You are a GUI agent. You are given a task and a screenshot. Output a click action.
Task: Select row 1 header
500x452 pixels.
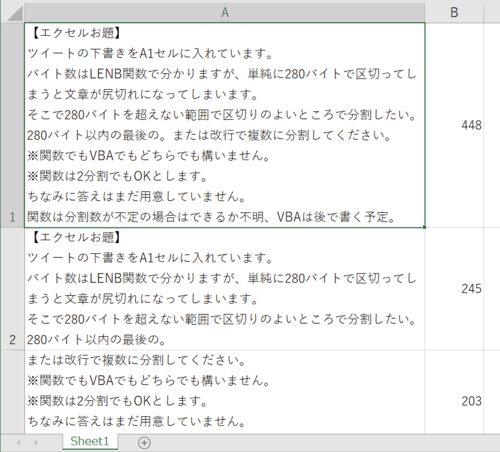coord(12,125)
